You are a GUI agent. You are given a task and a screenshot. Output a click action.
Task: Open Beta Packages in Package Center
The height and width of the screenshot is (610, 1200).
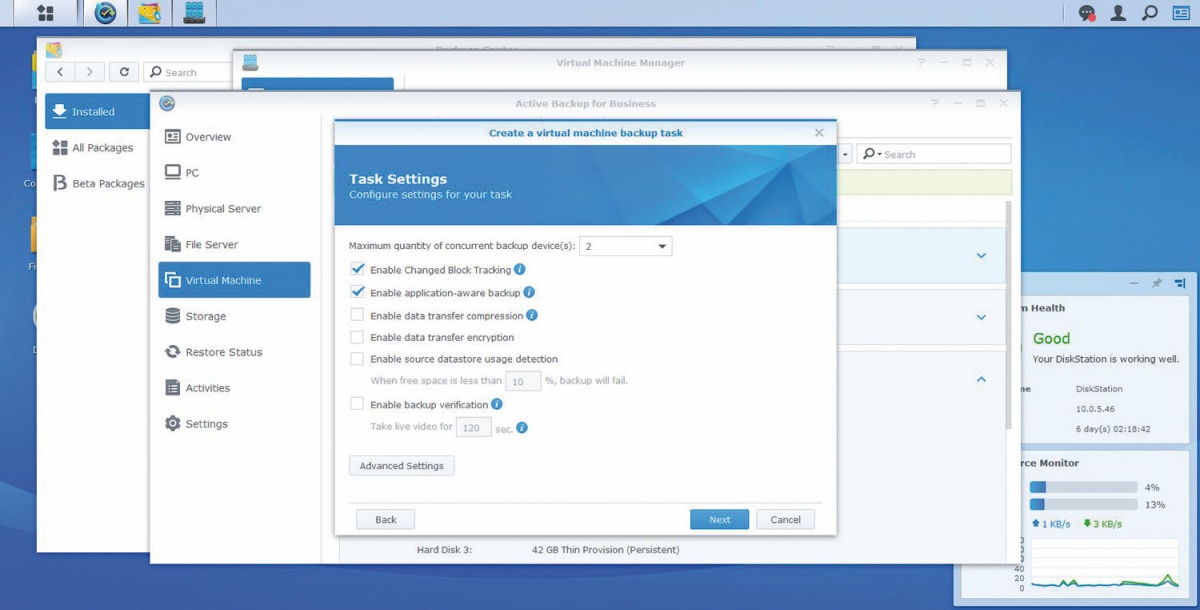(97, 184)
